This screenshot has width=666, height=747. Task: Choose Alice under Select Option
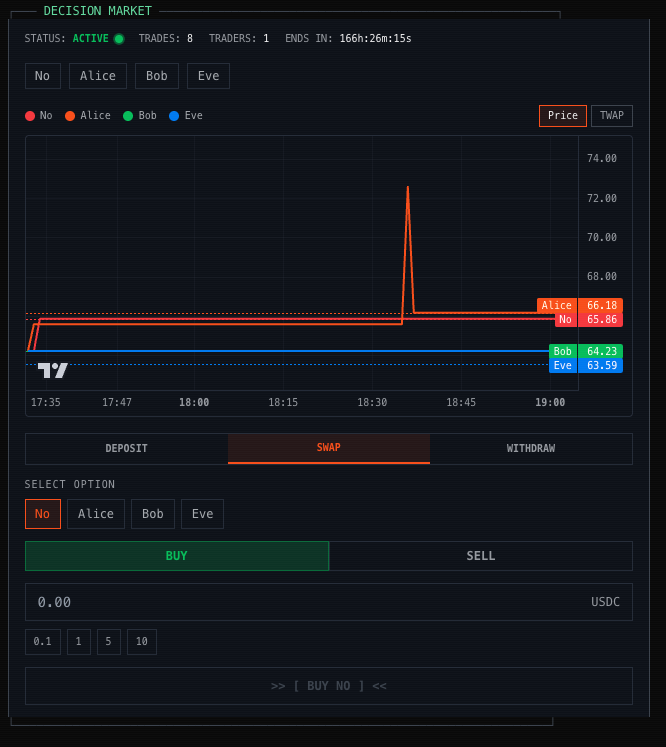(x=96, y=514)
